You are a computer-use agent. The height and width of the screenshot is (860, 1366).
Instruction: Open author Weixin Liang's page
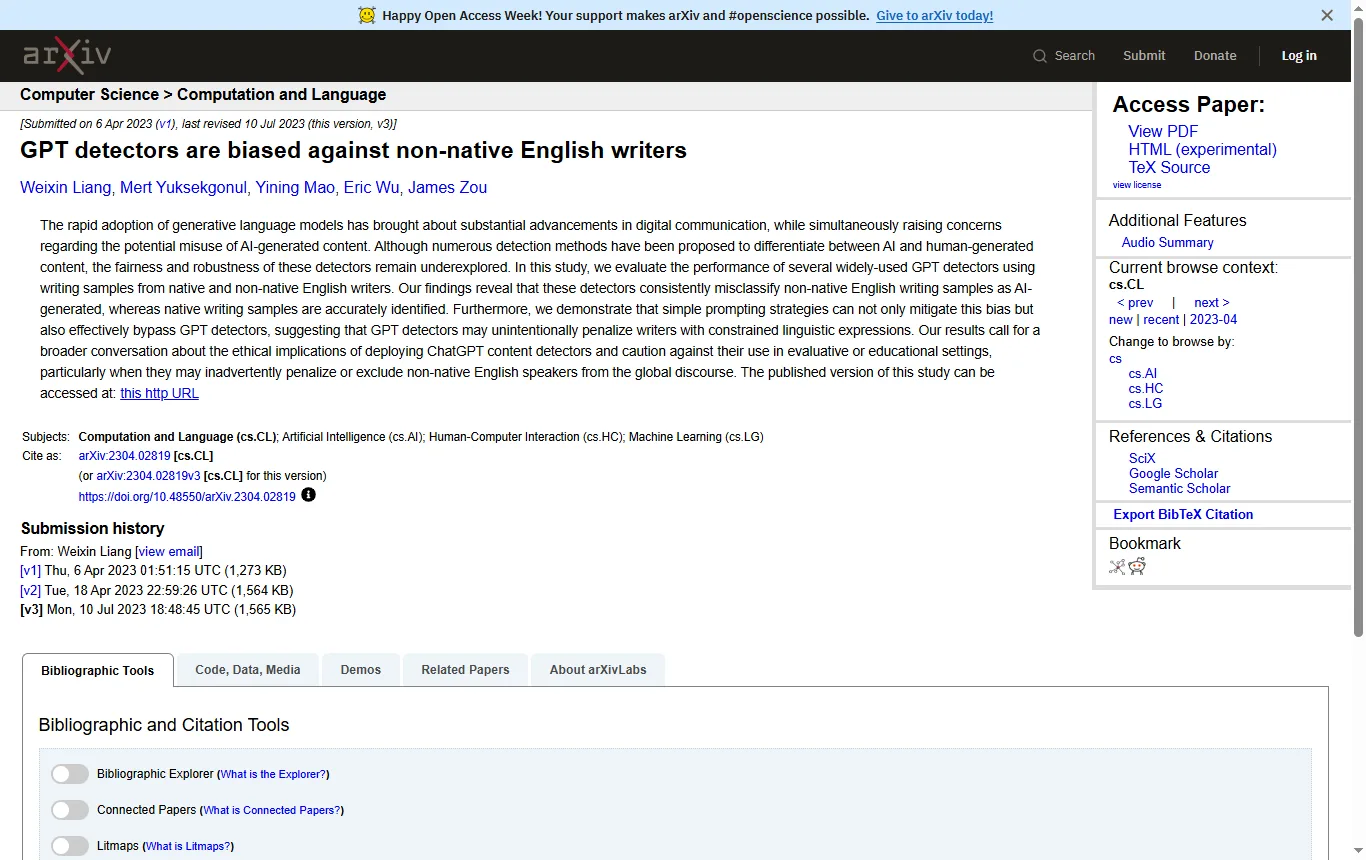(x=65, y=188)
